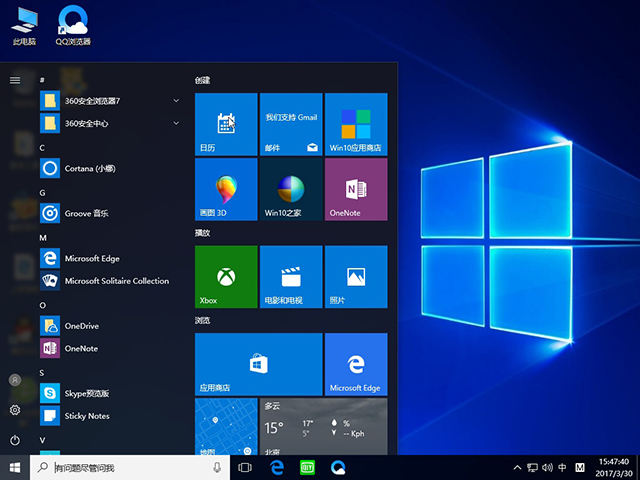Launch Paint 3D (画图 3D) tile
Viewport: 640px width, 480px height.
(x=225, y=189)
